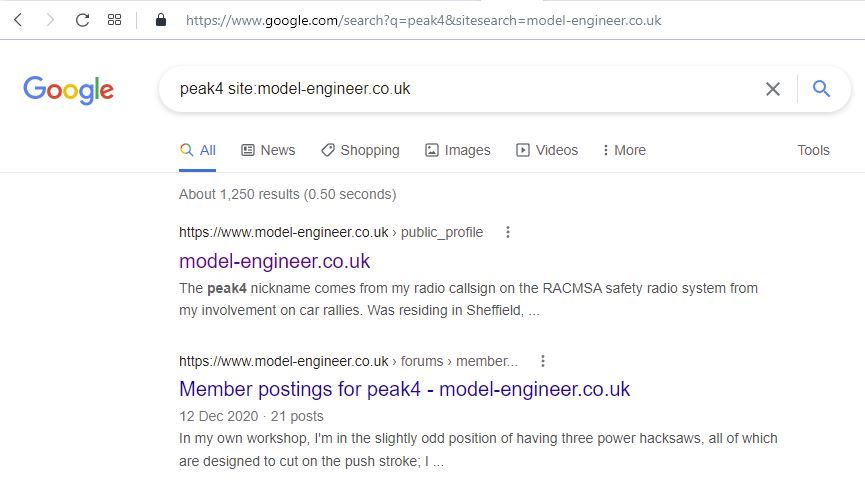Open three-dot menu for public_profile result
The image size is (865, 488).
click(x=508, y=232)
